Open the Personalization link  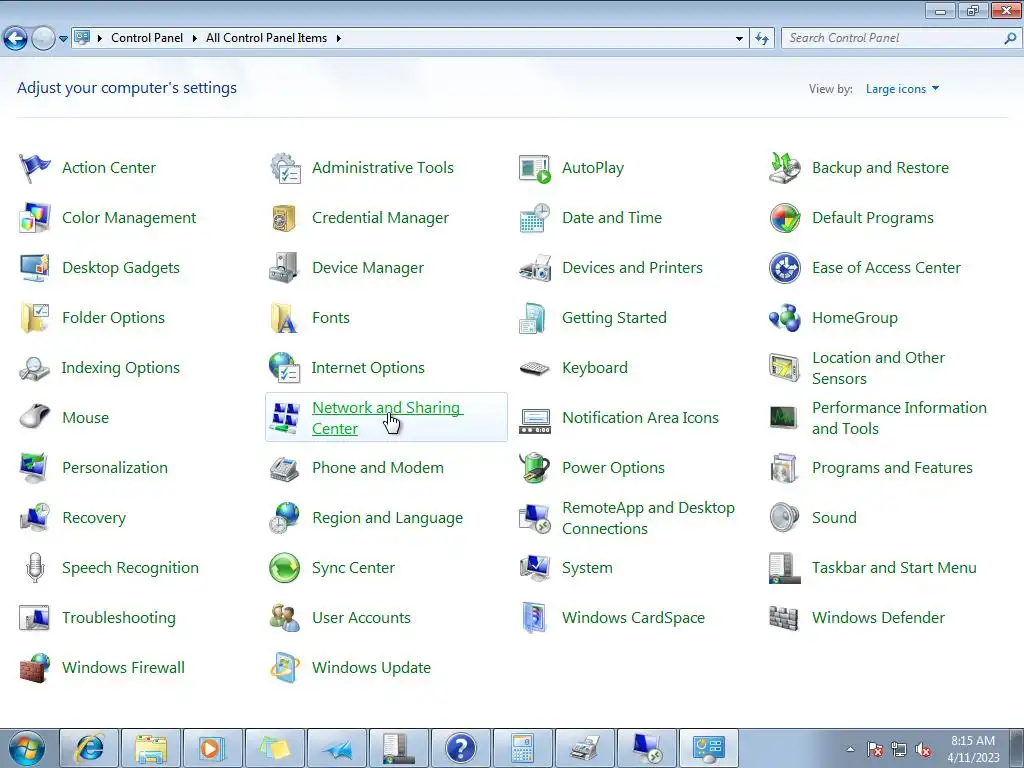(115, 468)
